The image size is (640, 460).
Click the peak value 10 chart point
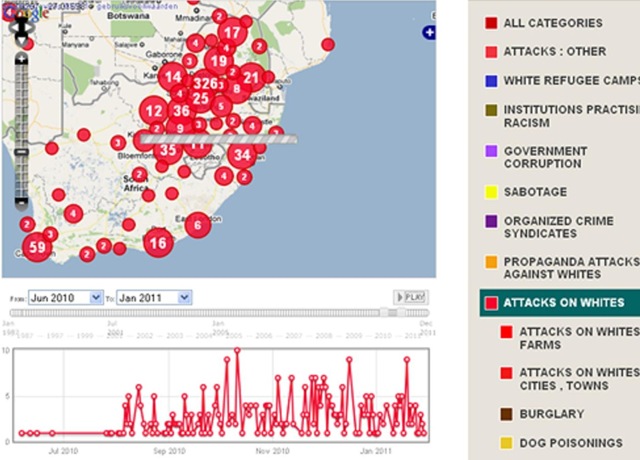click(x=237, y=350)
